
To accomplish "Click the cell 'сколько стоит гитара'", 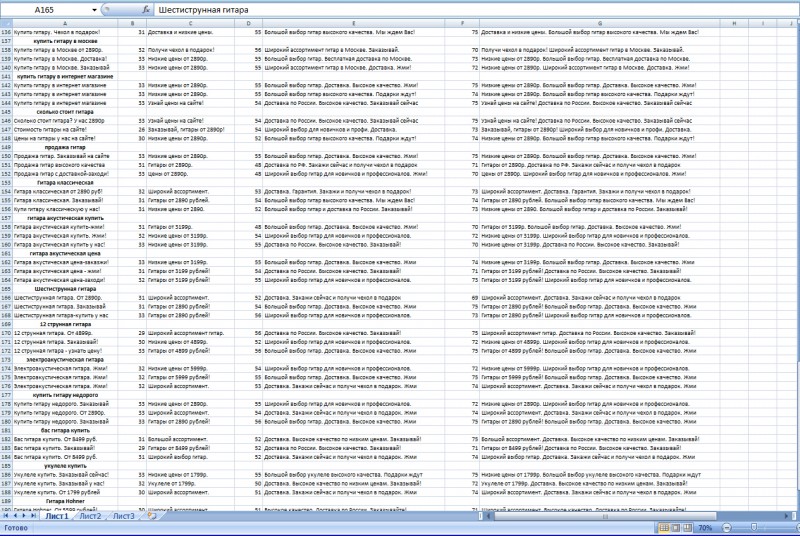I will click(x=65, y=112).
